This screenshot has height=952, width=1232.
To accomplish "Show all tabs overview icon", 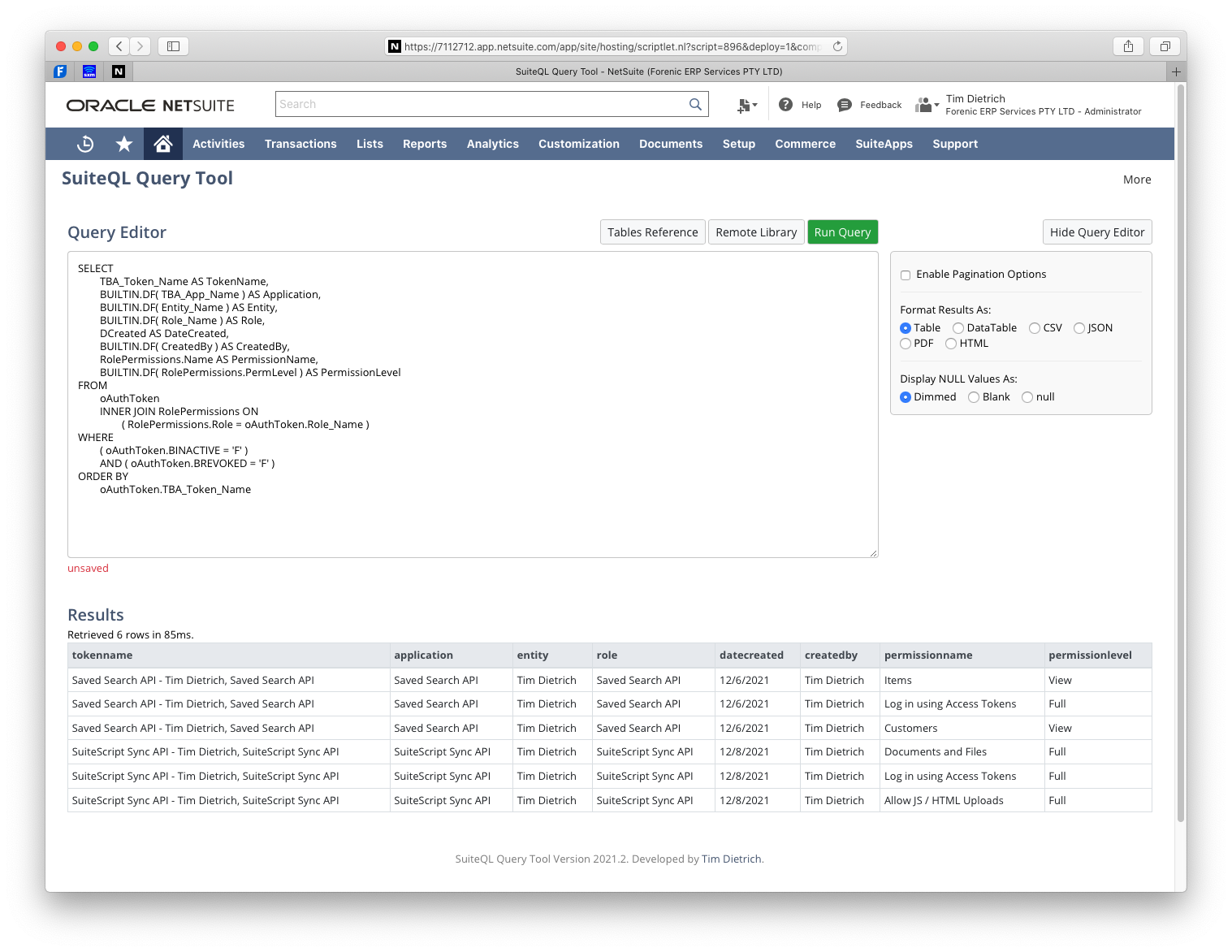I will 1165,46.
